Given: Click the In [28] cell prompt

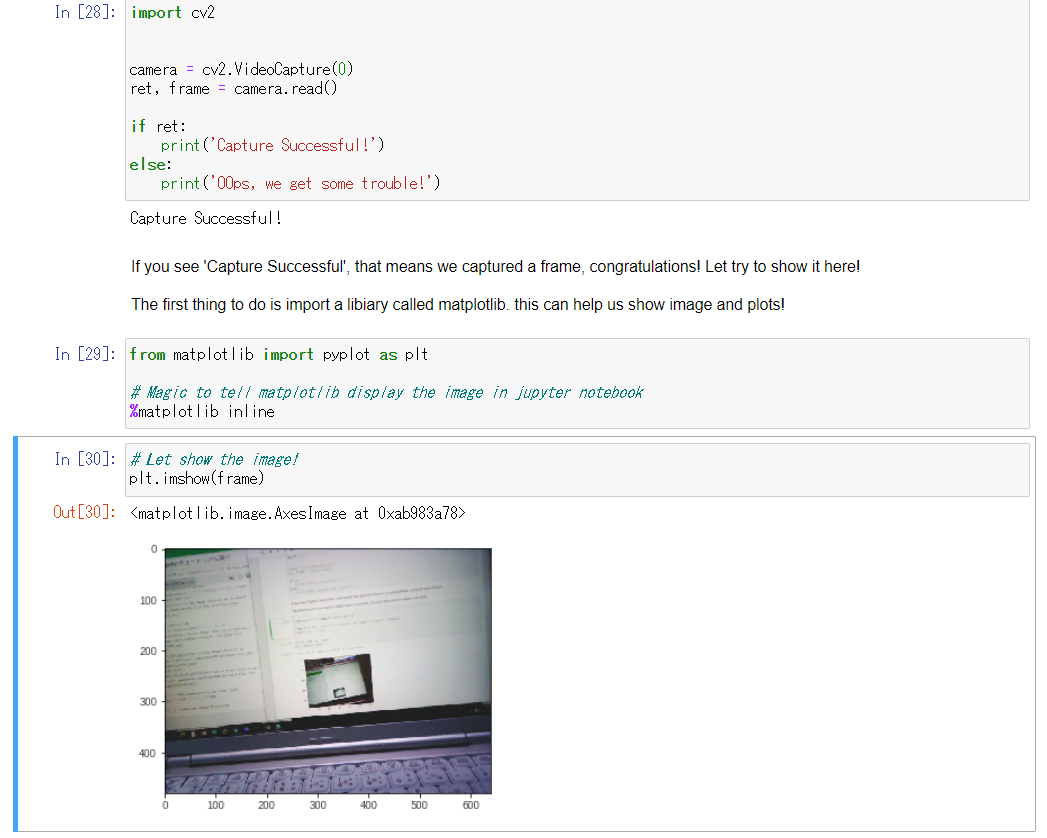Looking at the screenshot, I should (85, 13).
